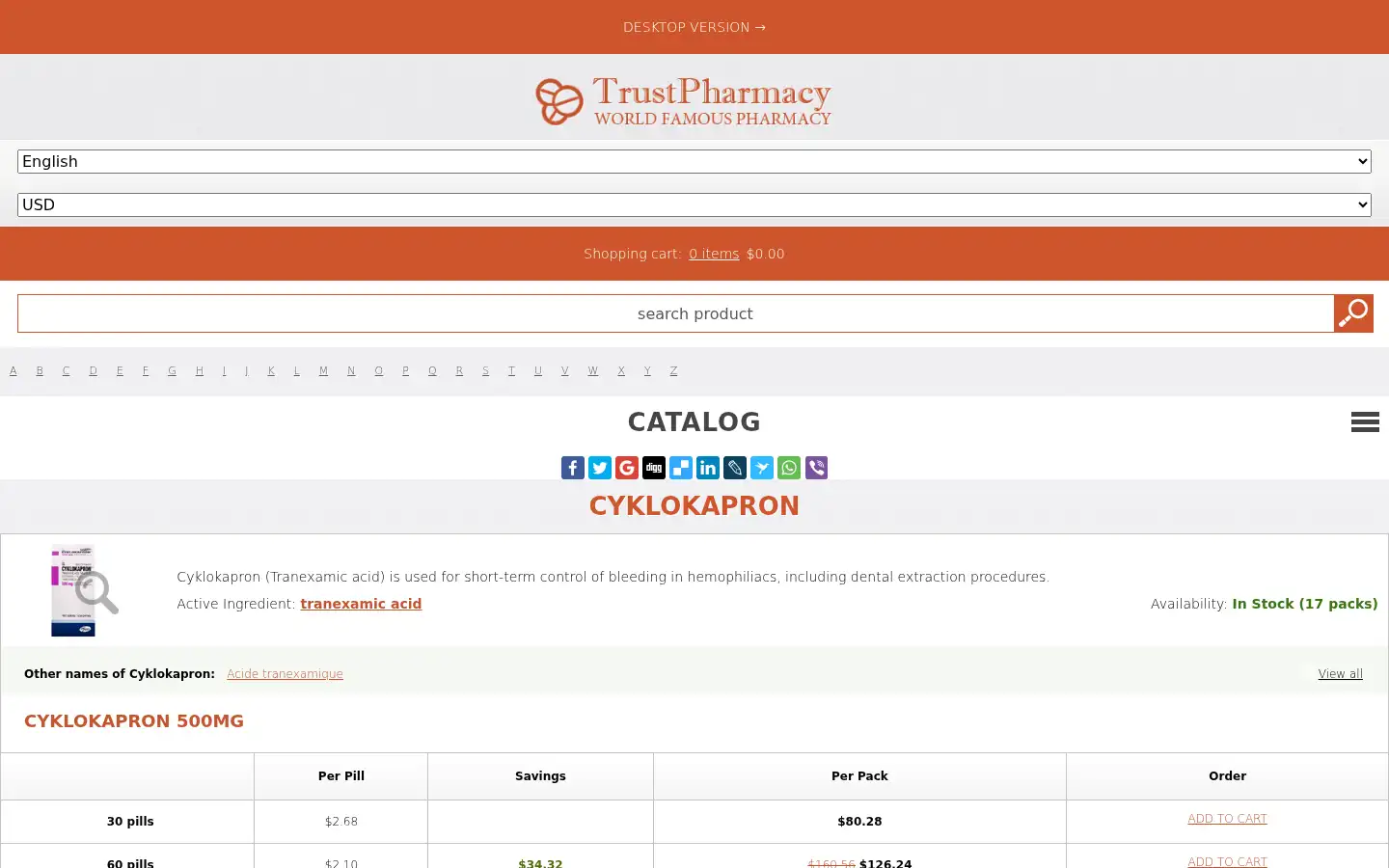The image size is (1389, 868).
Task: Browse products starting with N
Action: (x=351, y=370)
